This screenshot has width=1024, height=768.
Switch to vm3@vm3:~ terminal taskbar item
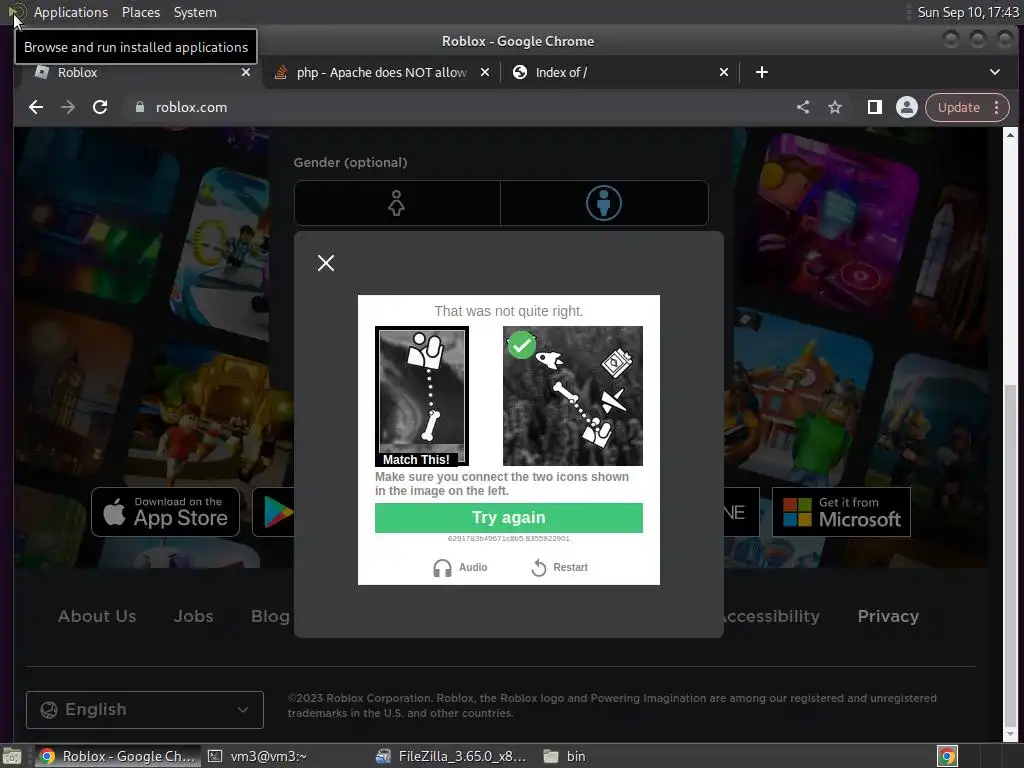click(257, 756)
